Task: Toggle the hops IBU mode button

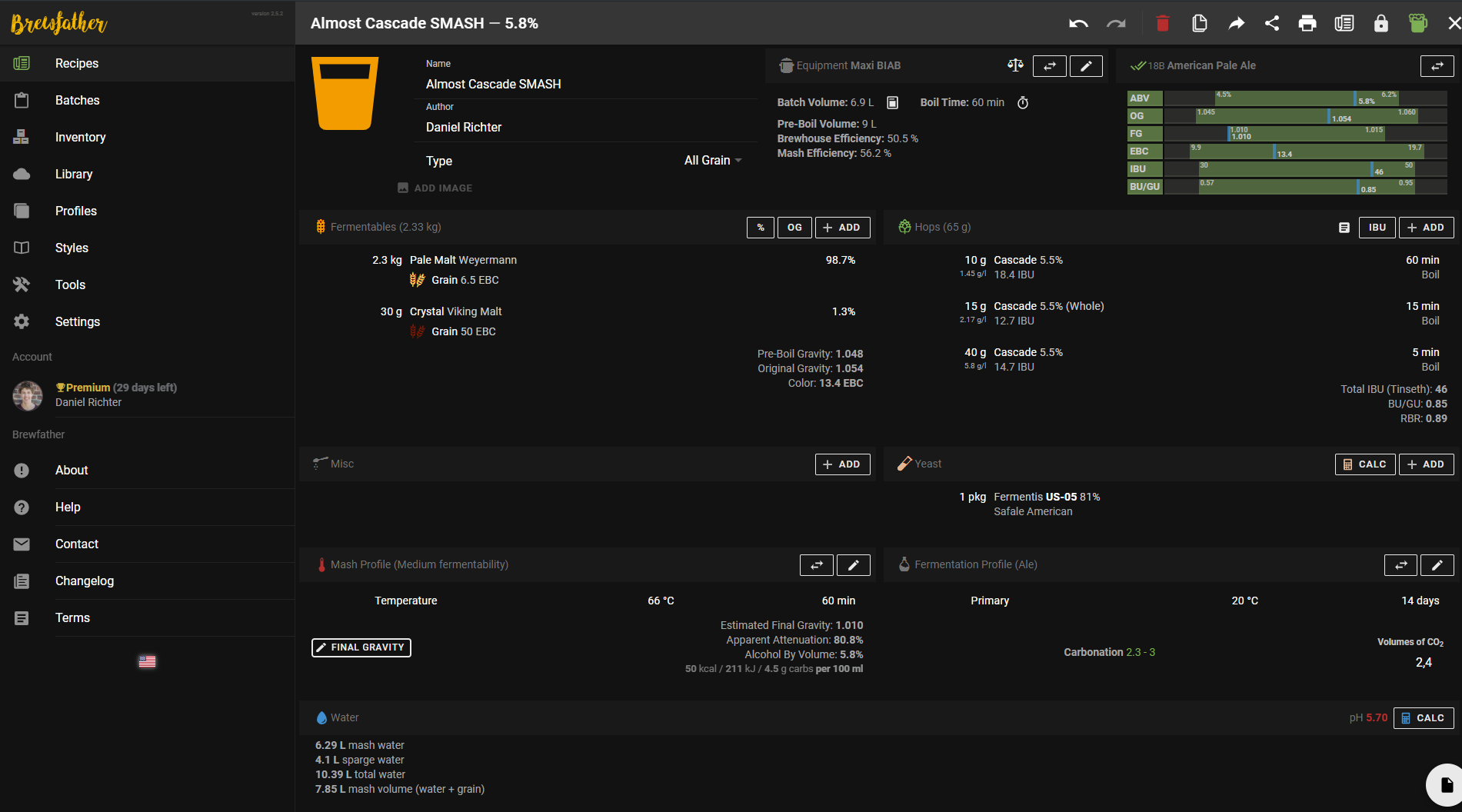Action: [1377, 228]
